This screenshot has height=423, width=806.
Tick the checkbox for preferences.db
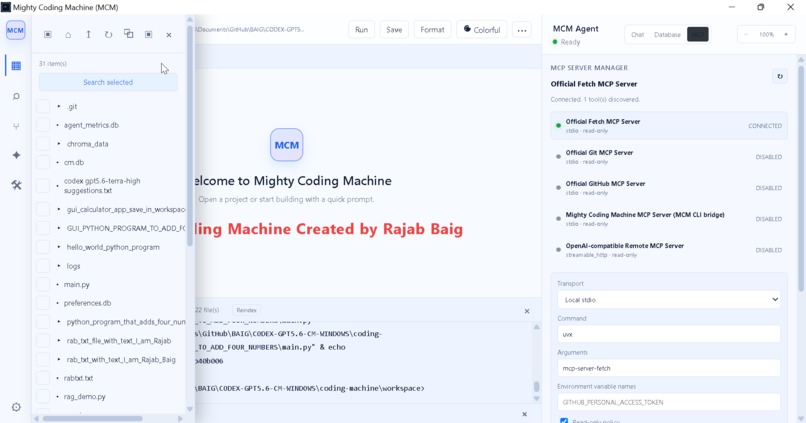(x=43, y=303)
